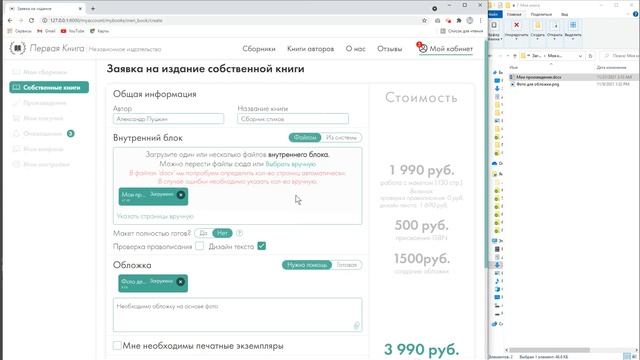Click the paperclip attach icon in textarea

pos(356,325)
